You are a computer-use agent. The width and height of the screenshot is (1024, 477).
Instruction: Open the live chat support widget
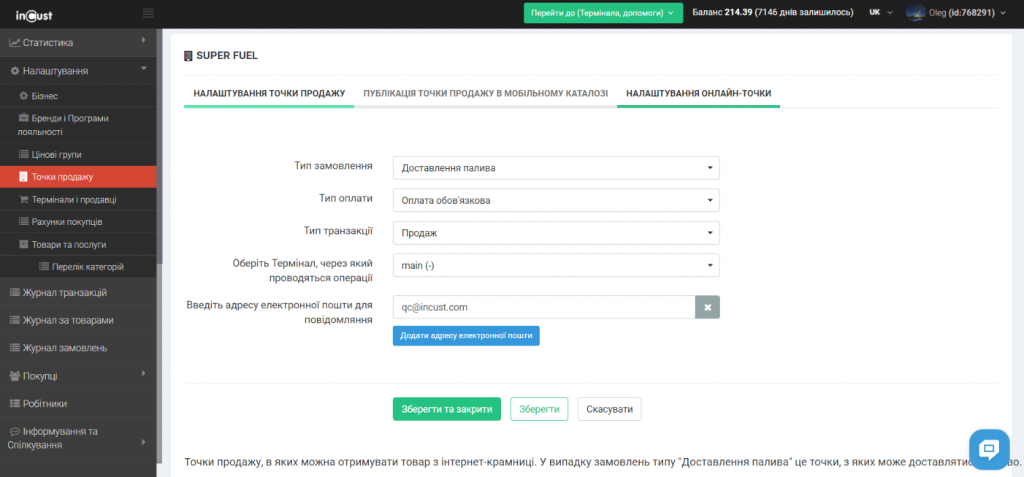pos(990,448)
